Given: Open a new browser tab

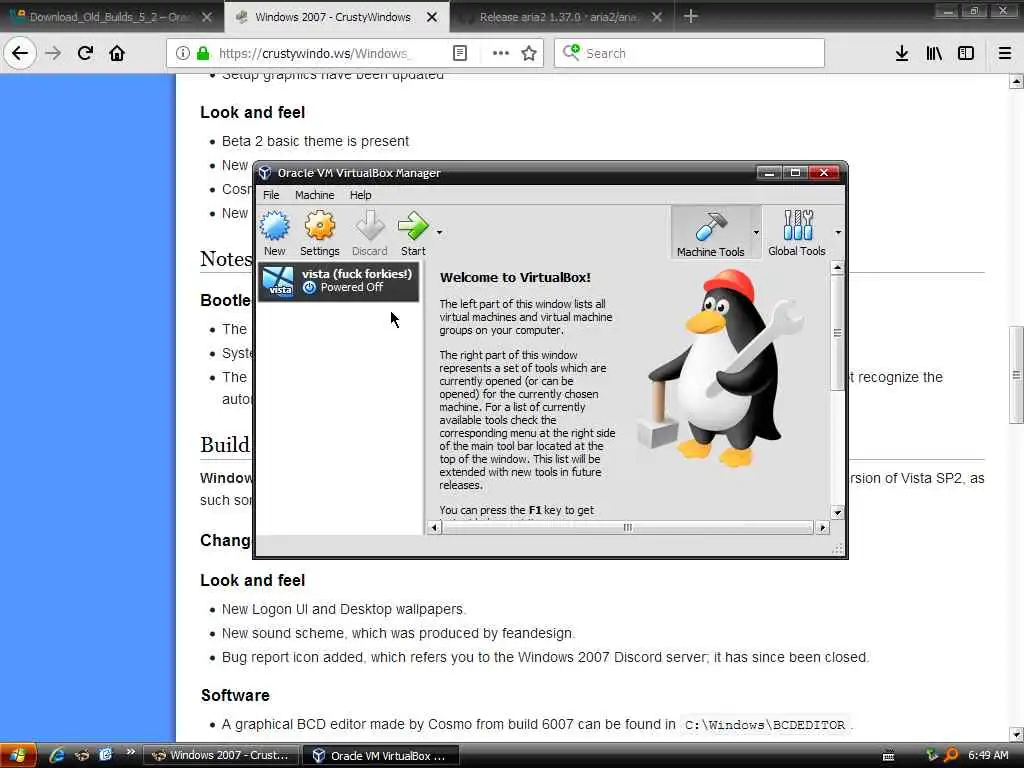Looking at the screenshot, I should 690,16.
